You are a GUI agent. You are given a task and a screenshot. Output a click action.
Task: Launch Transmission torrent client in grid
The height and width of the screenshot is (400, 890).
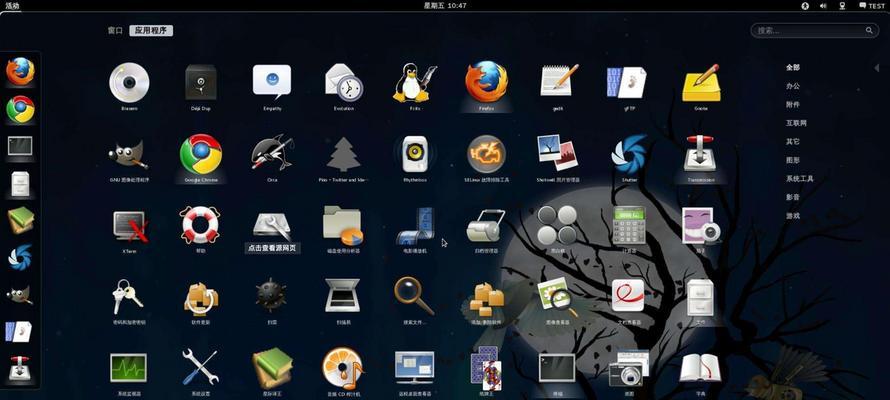coord(700,154)
